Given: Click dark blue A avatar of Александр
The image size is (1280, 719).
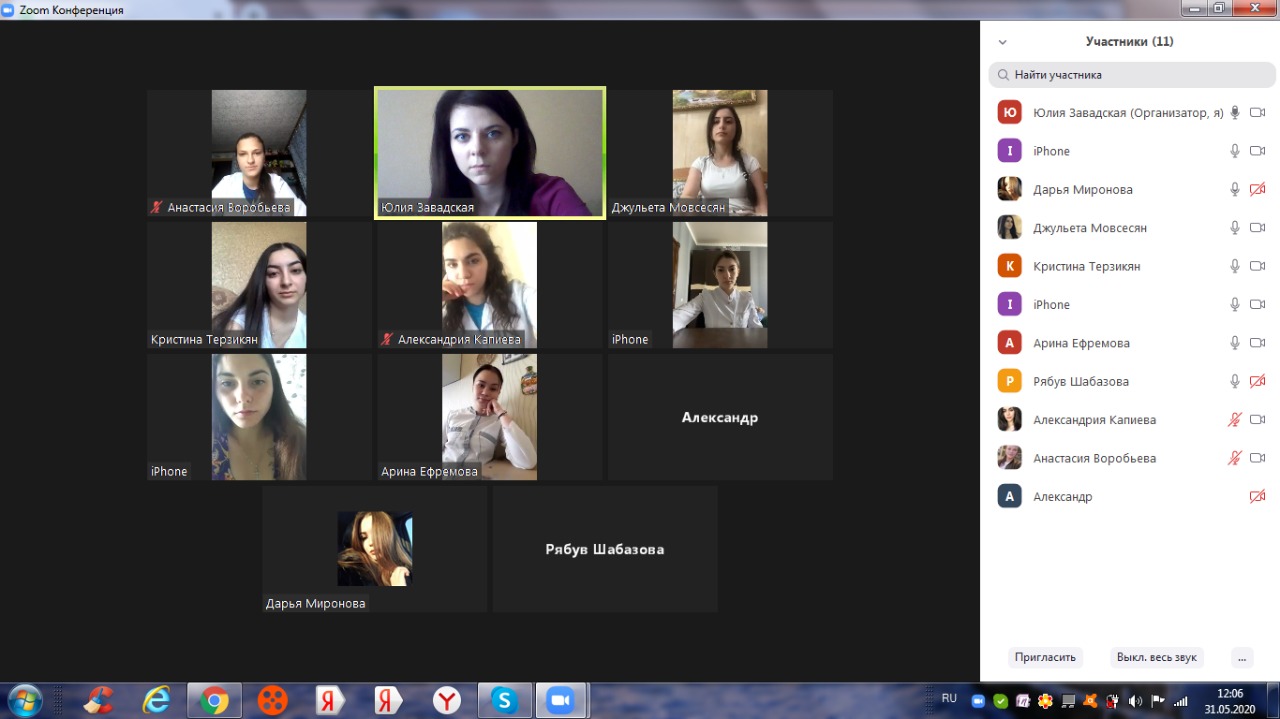Looking at the screenshot, I should pos(1009,496).
